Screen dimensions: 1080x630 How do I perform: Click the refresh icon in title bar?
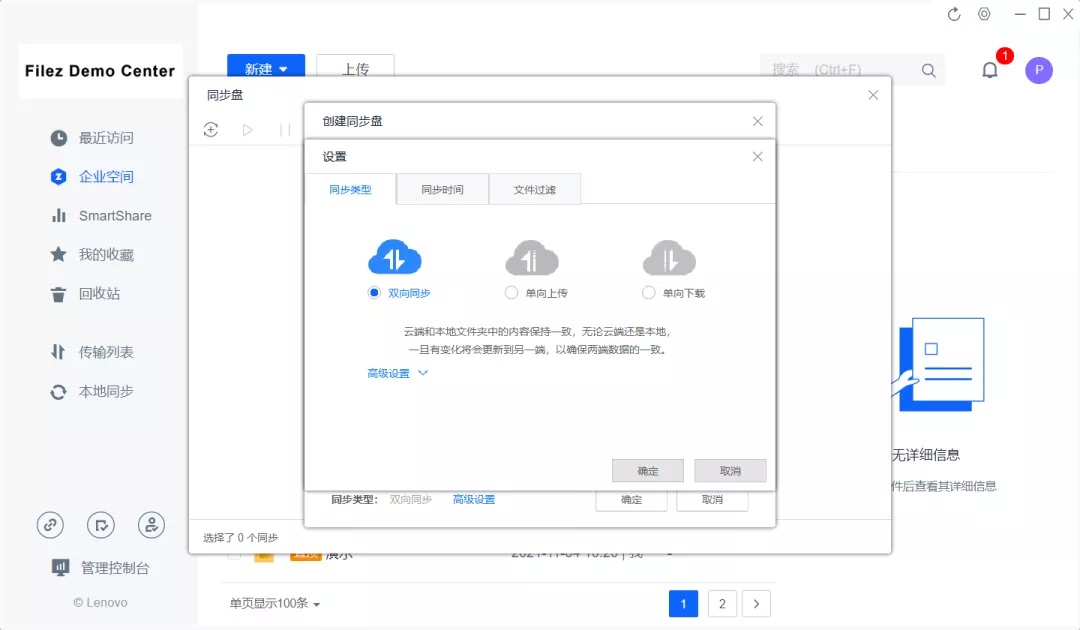(x=954, y=14)
